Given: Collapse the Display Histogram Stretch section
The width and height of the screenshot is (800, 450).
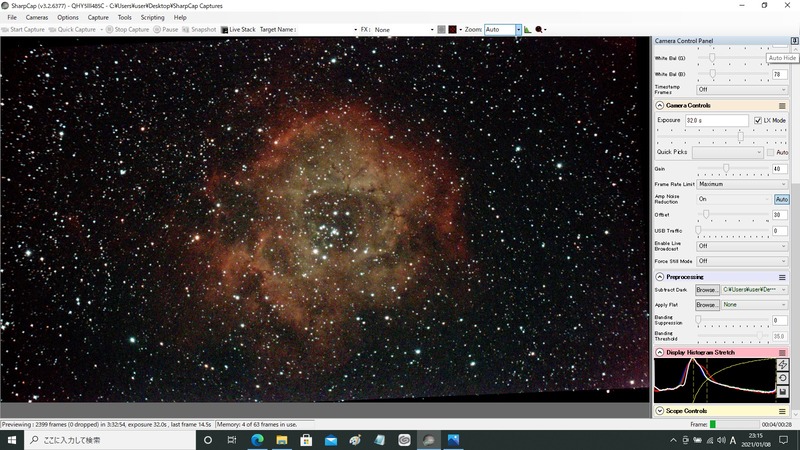Looking at the screenshot, I should pos(660,353).
